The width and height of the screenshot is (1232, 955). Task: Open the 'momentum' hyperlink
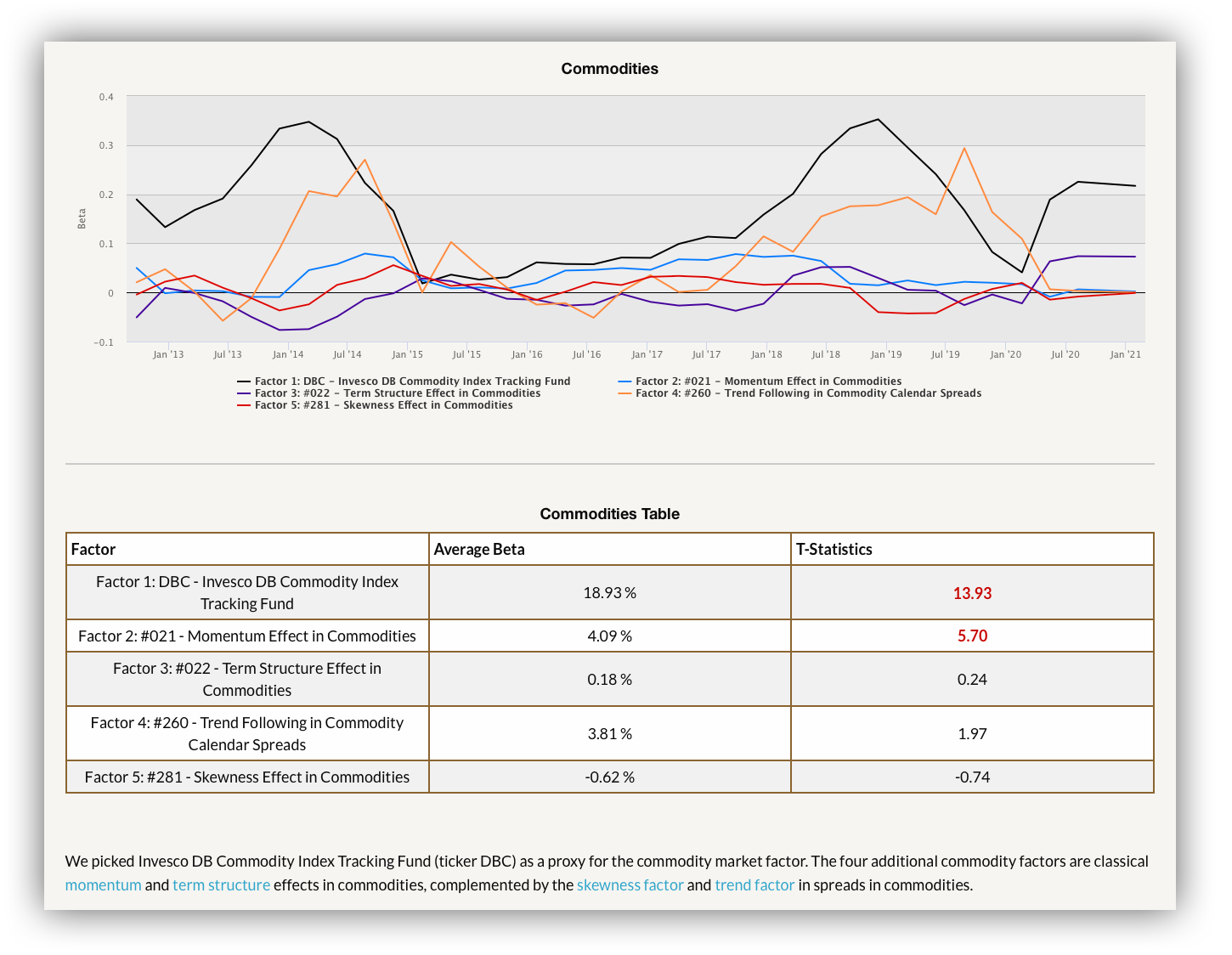(x=103, y=885)
